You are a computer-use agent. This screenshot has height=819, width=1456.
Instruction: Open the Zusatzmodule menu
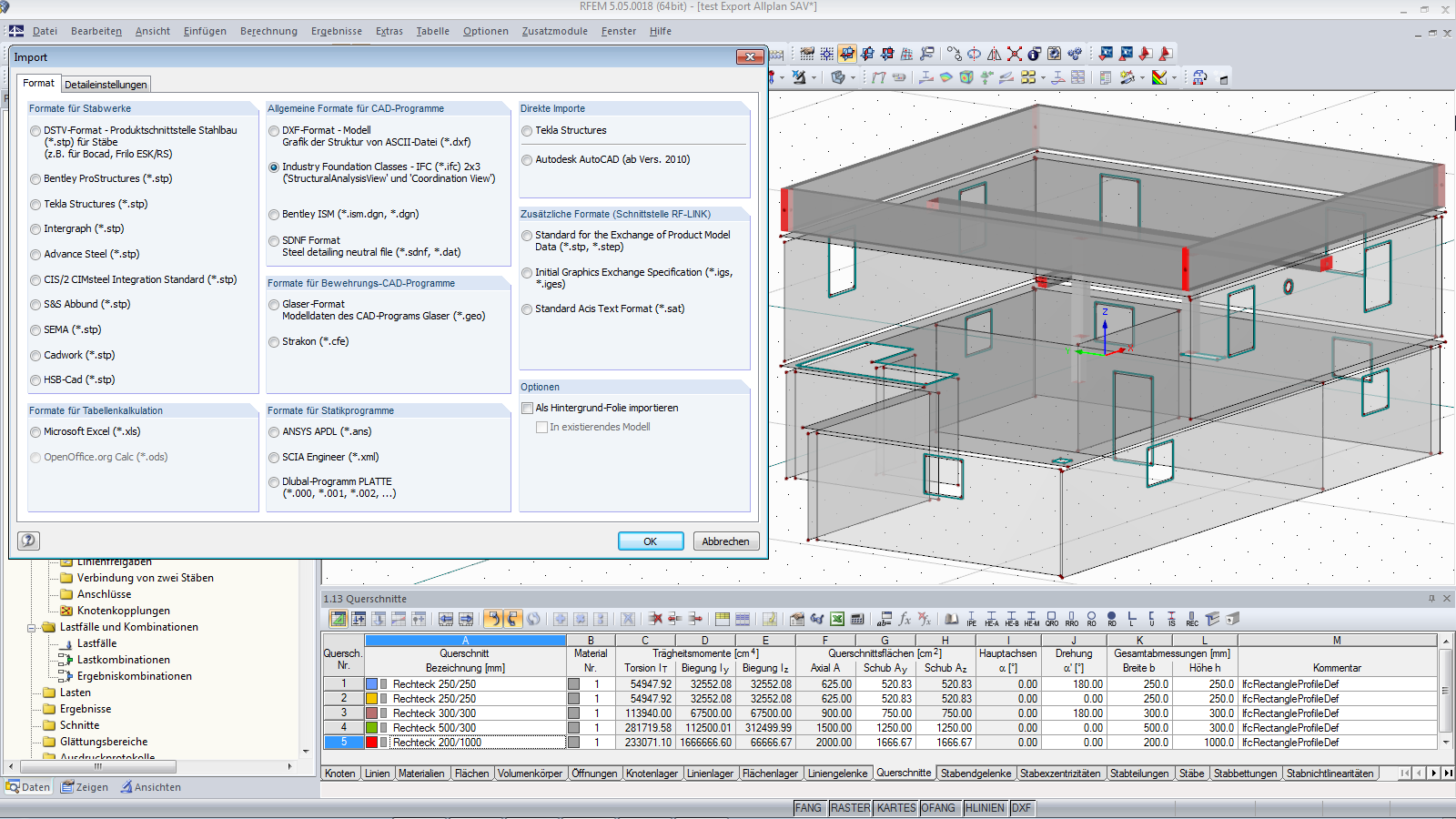coord(554,30)
